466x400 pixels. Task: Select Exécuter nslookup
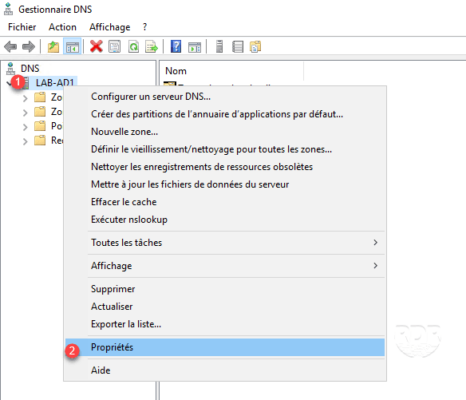(x=225, y=219)
